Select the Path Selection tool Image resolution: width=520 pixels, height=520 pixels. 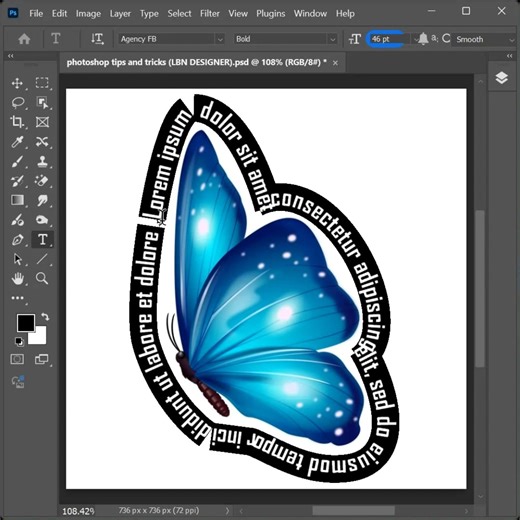pyautogui.click(x=17, y=259)
